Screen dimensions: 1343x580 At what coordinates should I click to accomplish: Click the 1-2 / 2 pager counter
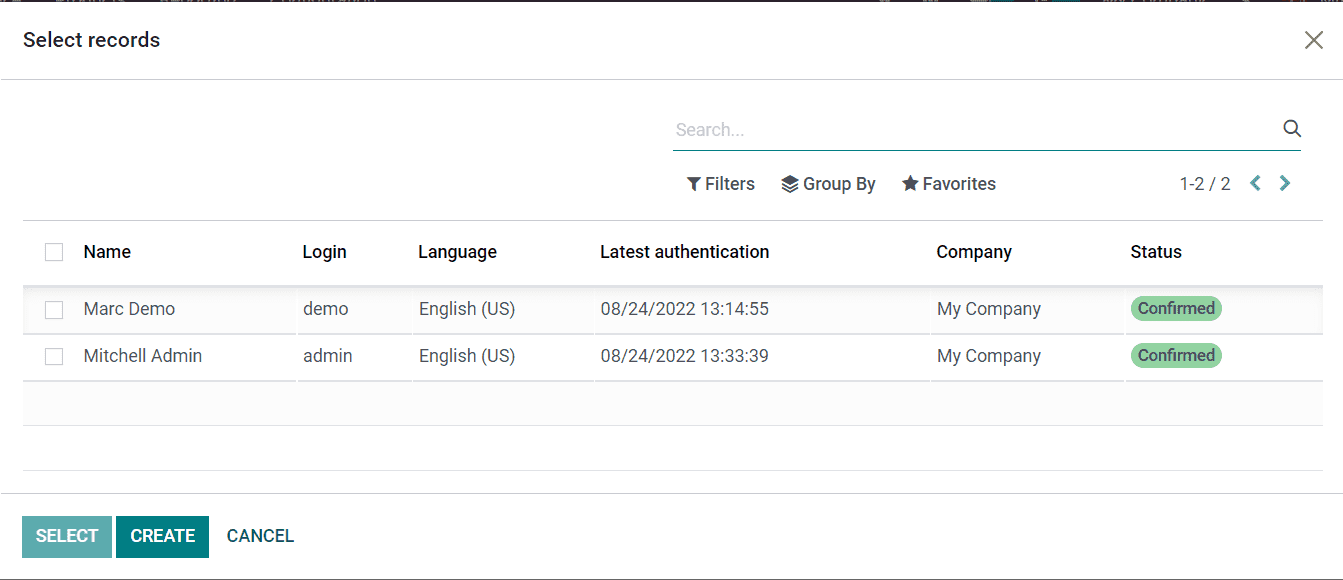pyautogui.click(x=1204, y=184)
